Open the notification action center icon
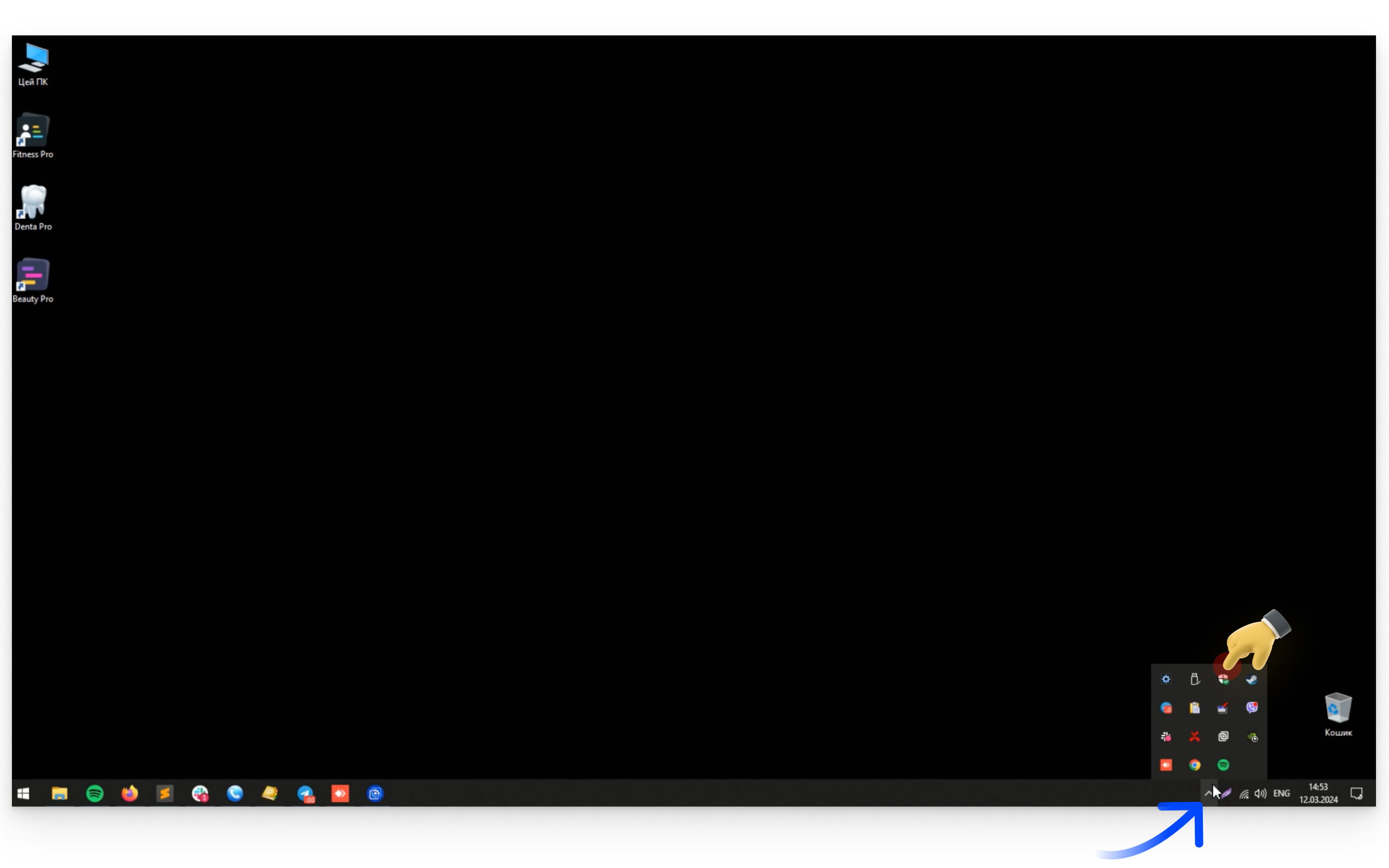The image size is (1389, 868). coord(1357,793)
